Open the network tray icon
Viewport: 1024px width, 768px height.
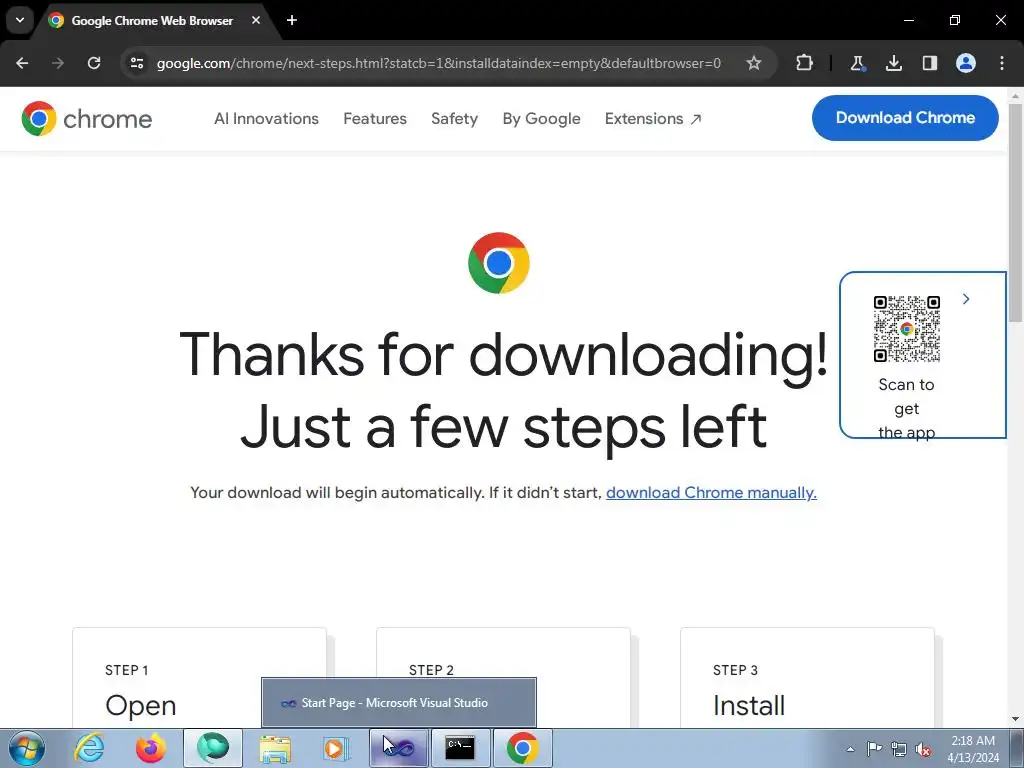[x=899, y=749]
